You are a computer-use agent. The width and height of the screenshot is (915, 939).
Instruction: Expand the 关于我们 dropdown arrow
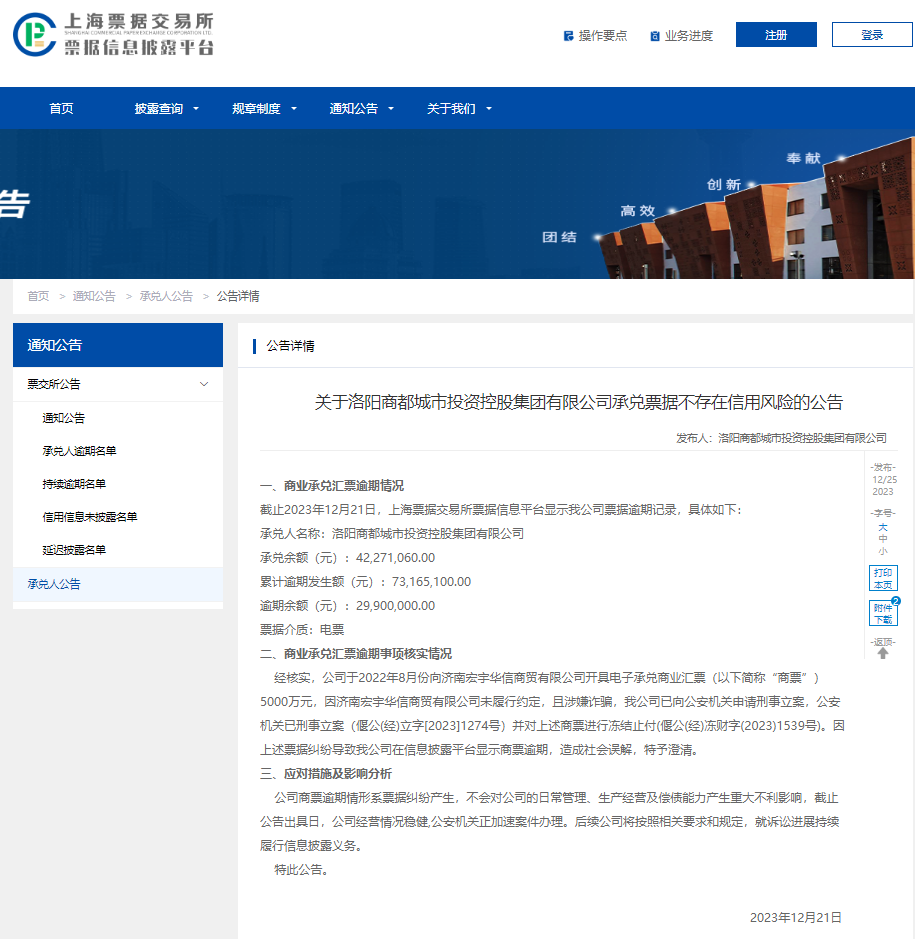[x=489, y=109]
